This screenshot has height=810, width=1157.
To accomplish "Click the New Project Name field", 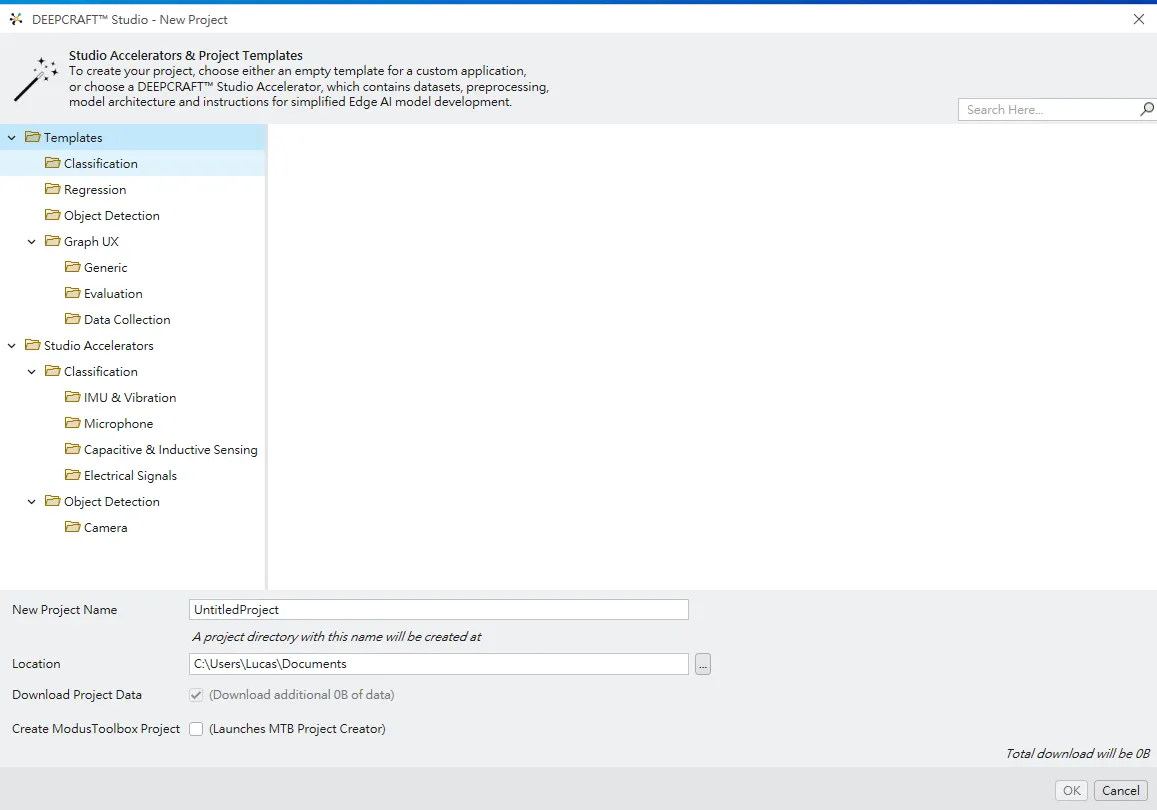I will click(x=438, y=610).
